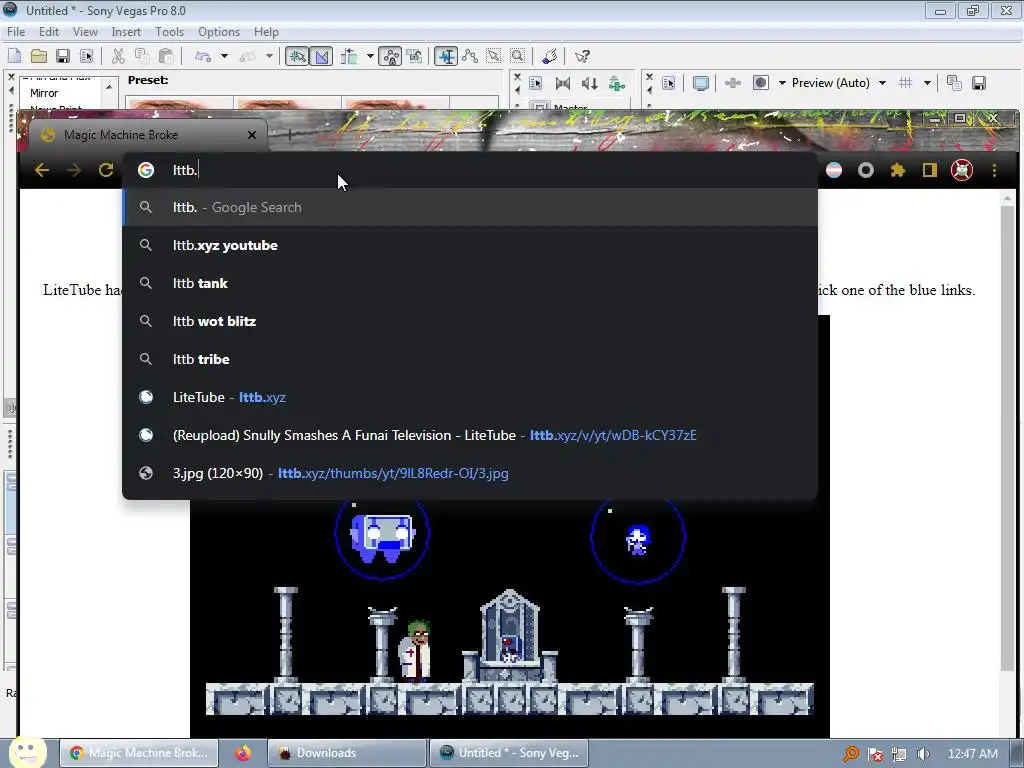Open a new browser tab with plus
This screenshot has width=1024, height=768.
click(289, 135)
